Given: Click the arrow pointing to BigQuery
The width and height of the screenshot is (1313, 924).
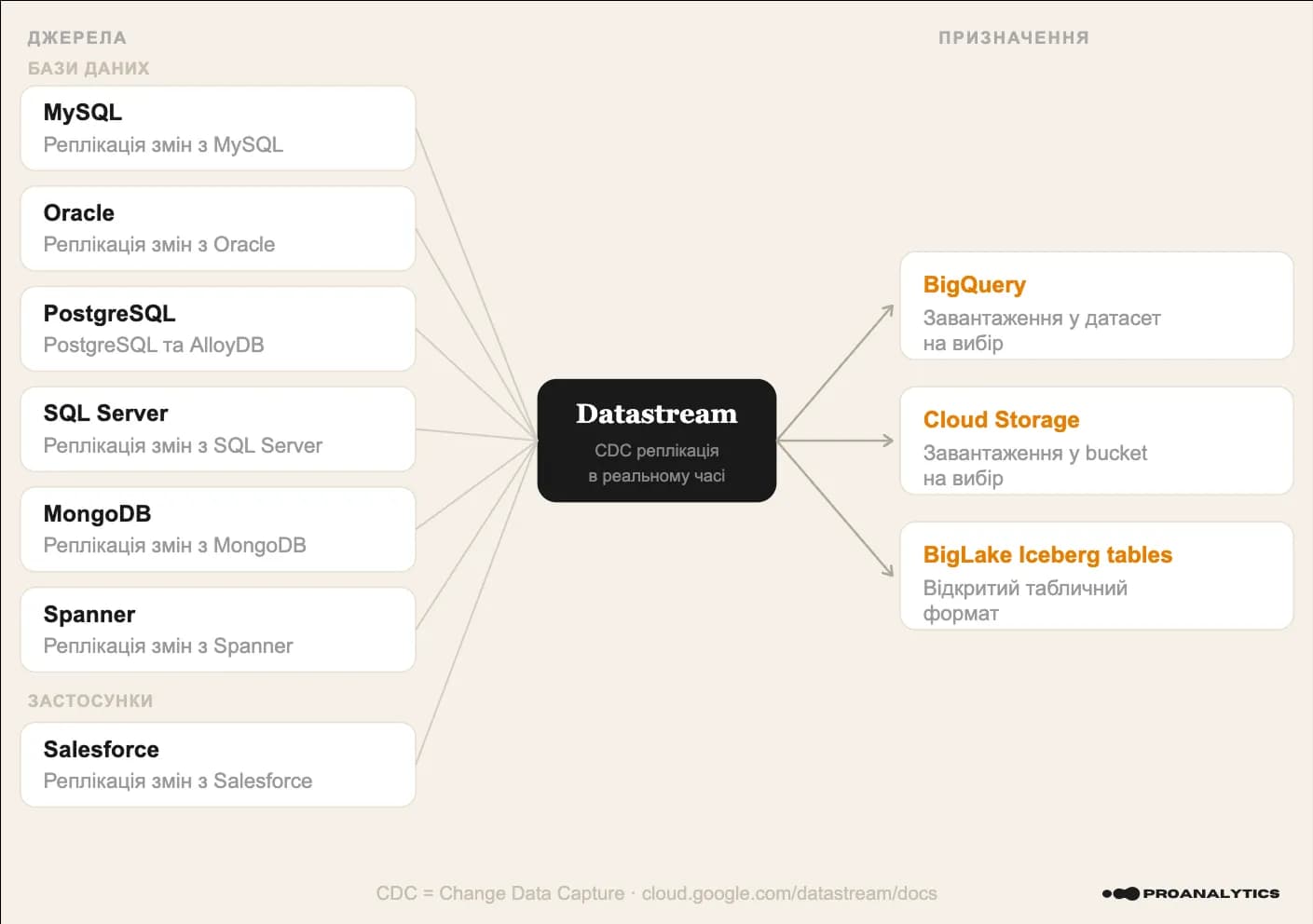Looking at the screenshot, I should [837, 372].
